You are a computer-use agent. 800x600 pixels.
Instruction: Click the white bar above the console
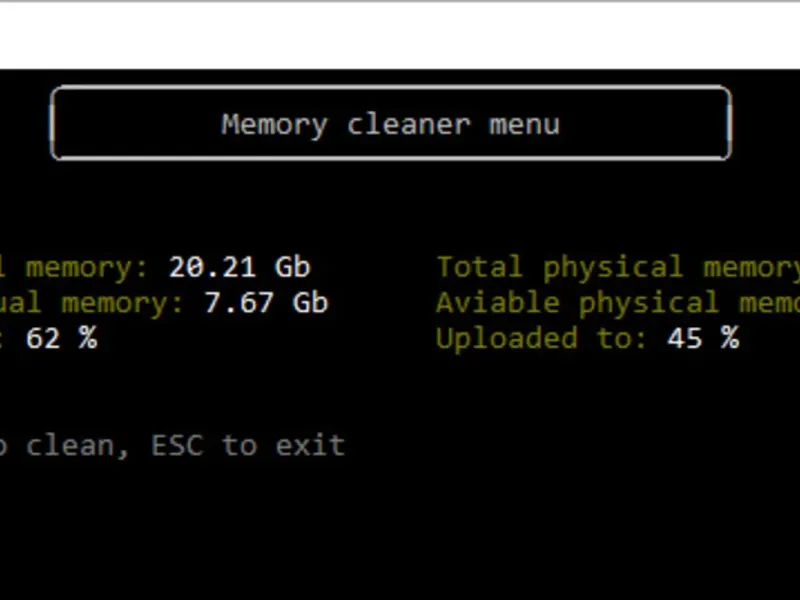coord(400,36)
